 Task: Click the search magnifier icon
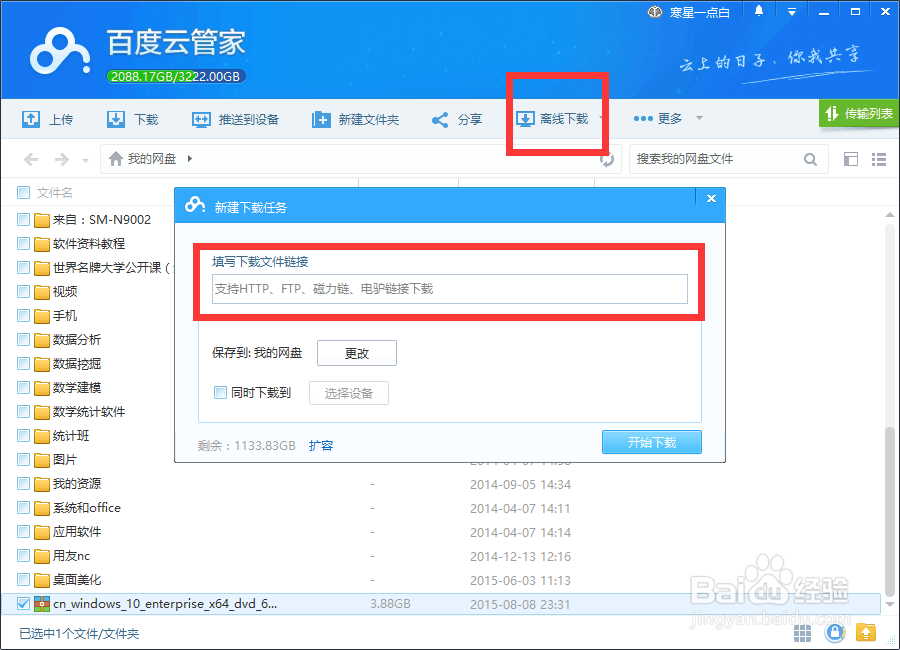point(810,159)
